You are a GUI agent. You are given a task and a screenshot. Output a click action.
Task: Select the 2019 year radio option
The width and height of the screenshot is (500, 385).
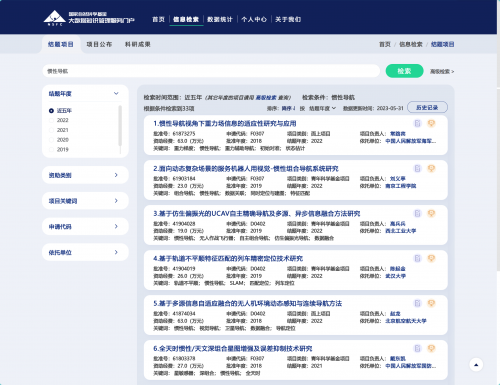point(51,149)
